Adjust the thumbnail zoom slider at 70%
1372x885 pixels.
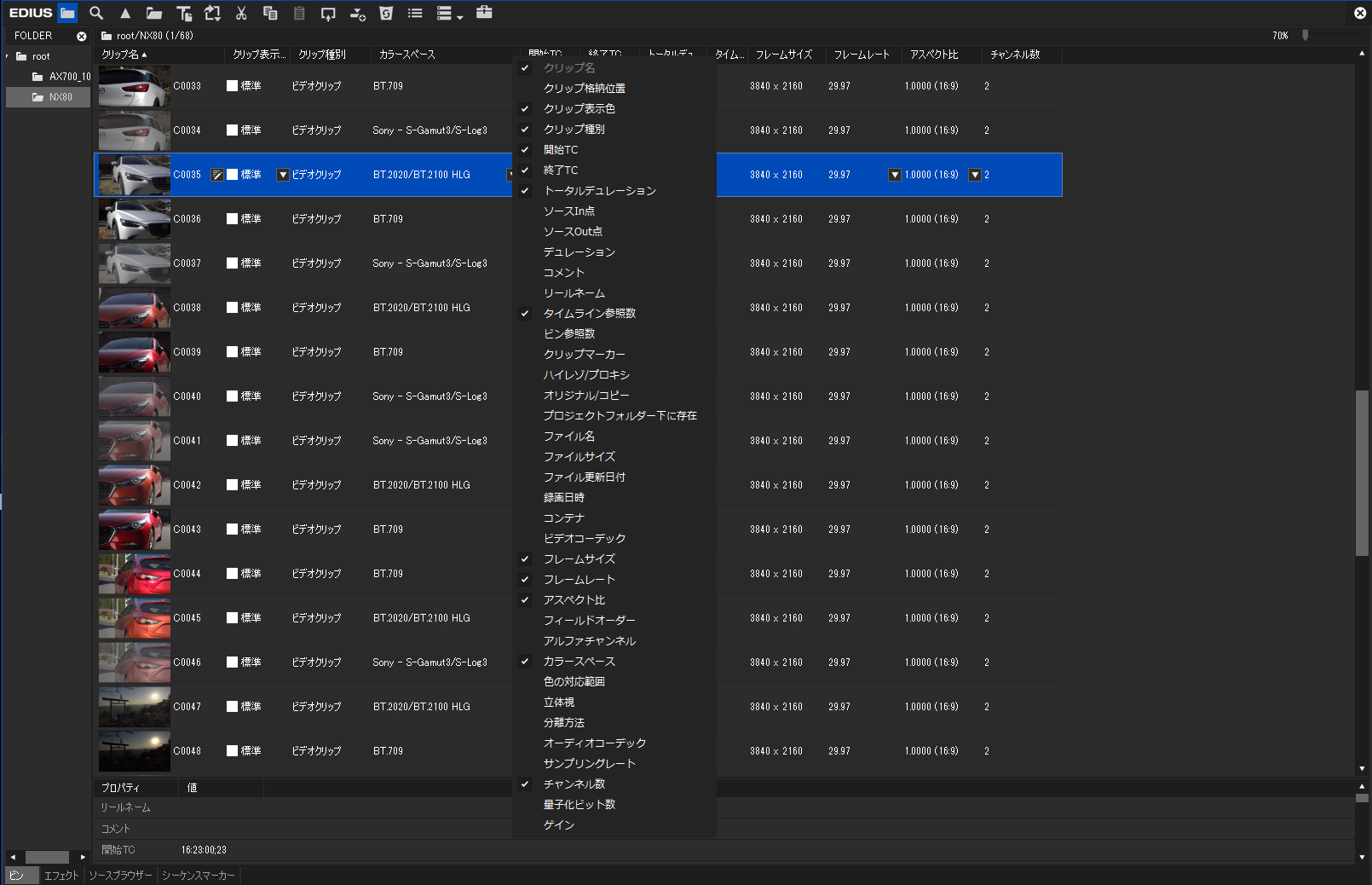[1305, 35]
